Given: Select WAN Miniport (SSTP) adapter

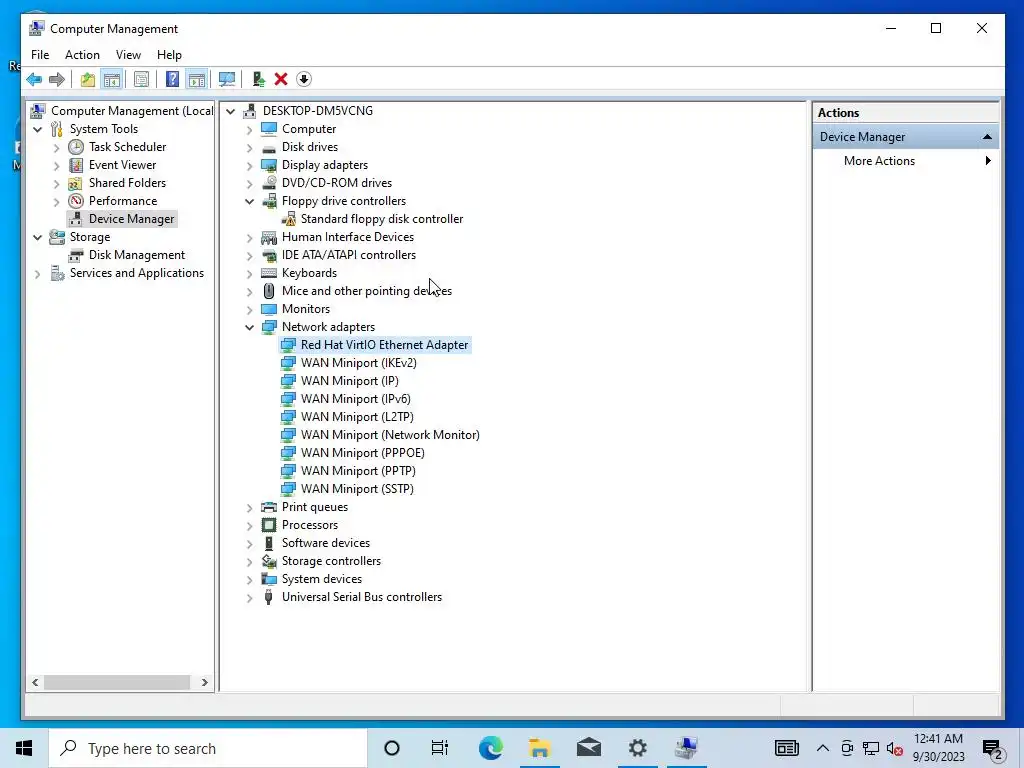Looking at the screenshot, I should 357,488.
